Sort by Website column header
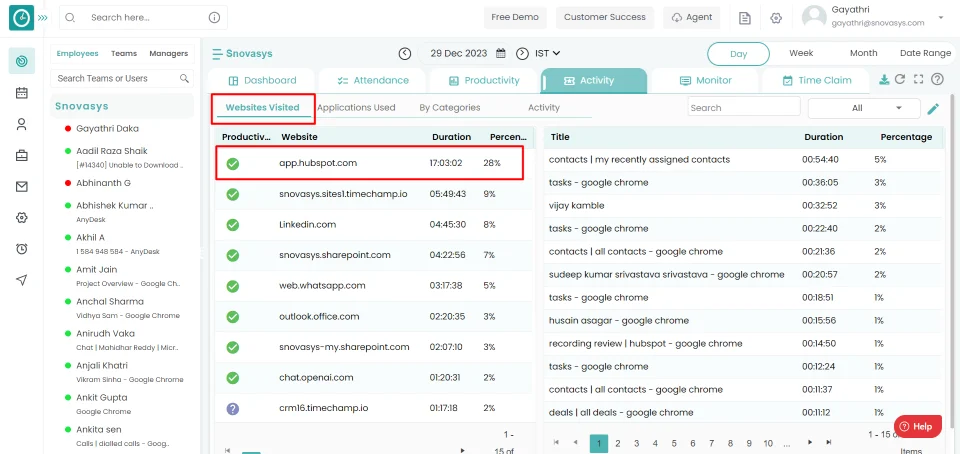 coord(299,137)
